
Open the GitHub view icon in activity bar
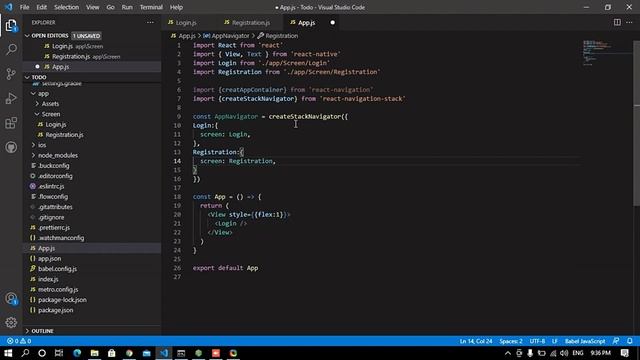pos(11,147)
